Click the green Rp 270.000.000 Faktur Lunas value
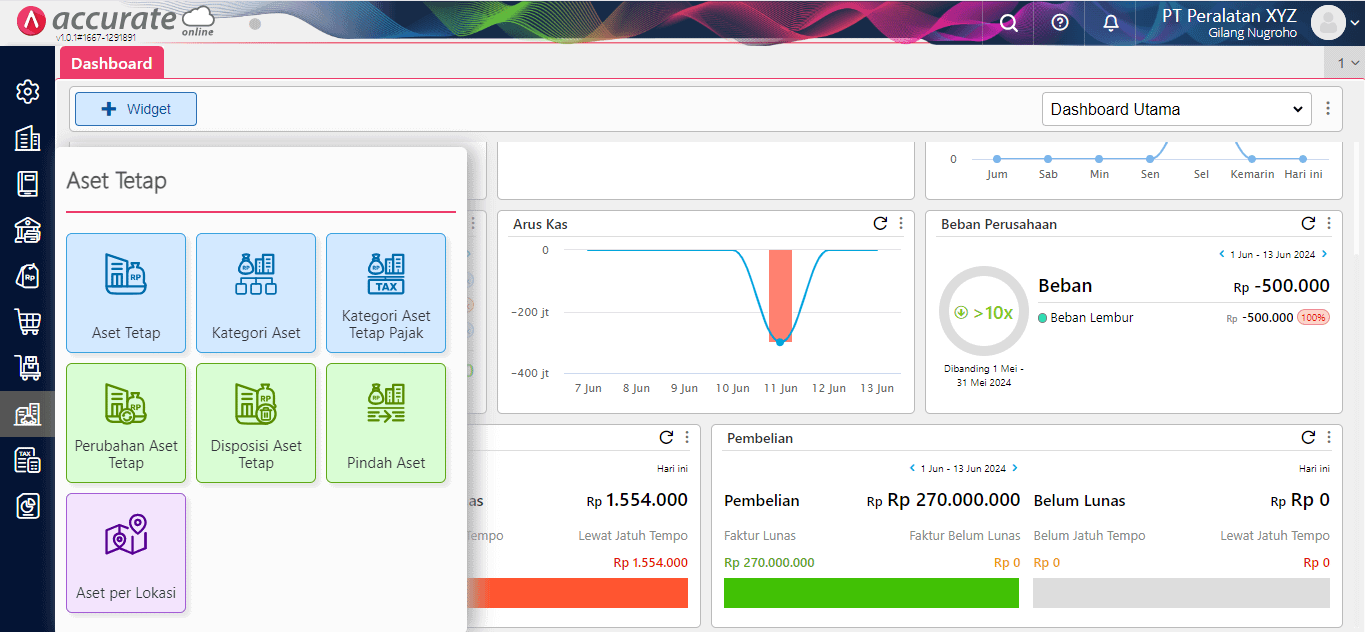Screen dimensions: 1365x632 click(x=769, y=563)
